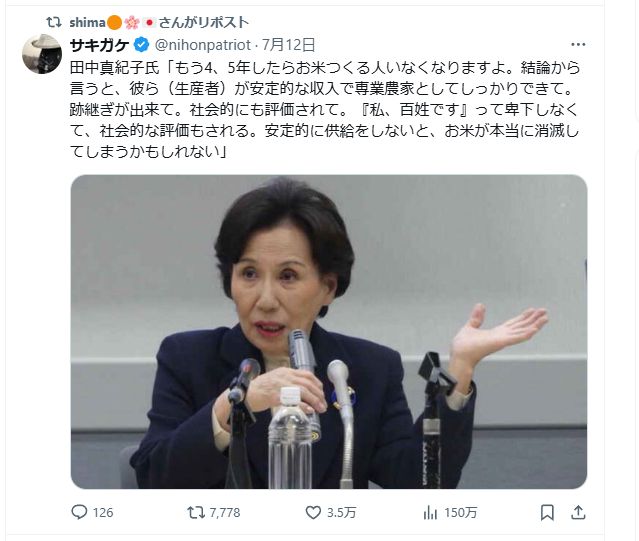Viewport: 639px width, 541px height.
Task: Click shima reposted label
Action: pyautogui.click(x=159, y=22)
